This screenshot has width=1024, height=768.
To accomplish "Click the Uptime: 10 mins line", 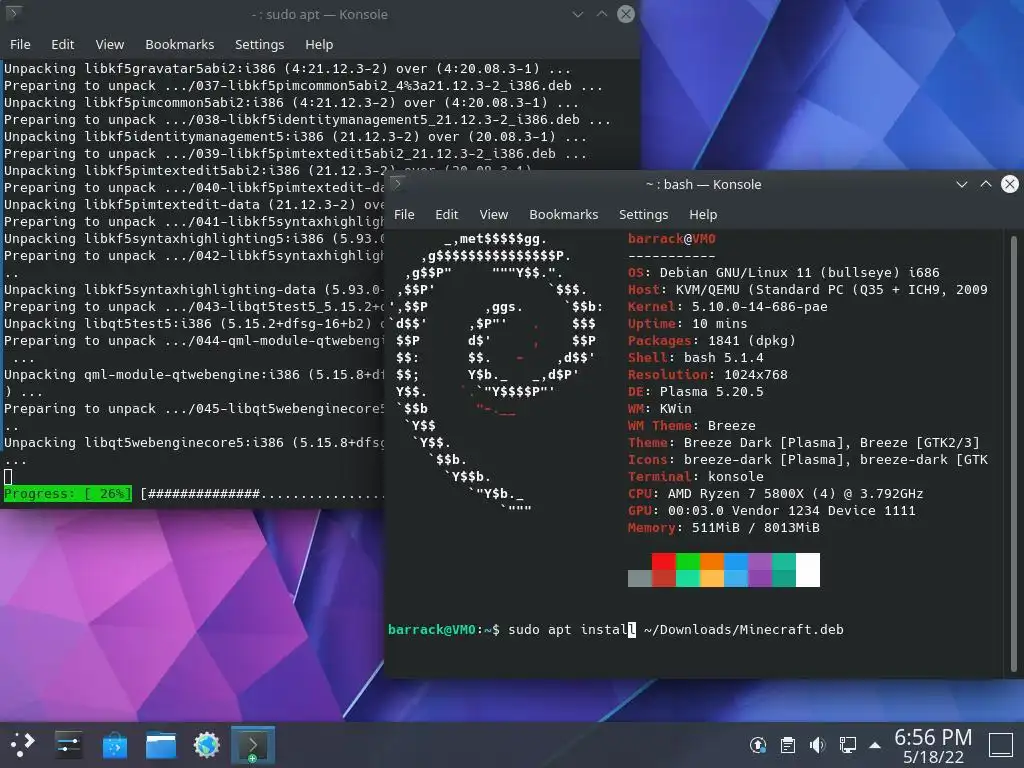I will tap(688, 324).
